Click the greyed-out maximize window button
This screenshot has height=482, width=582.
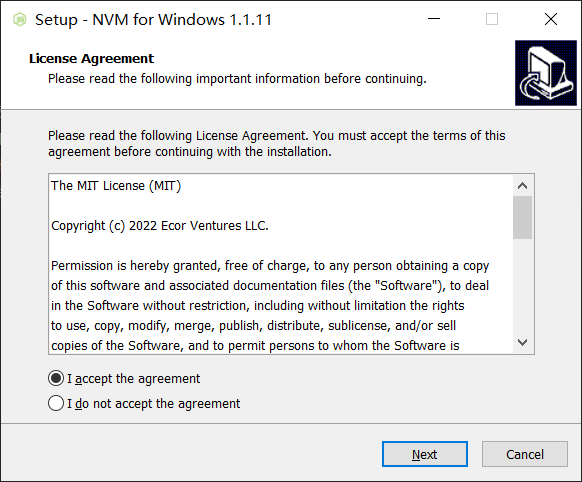coord(492,19)
